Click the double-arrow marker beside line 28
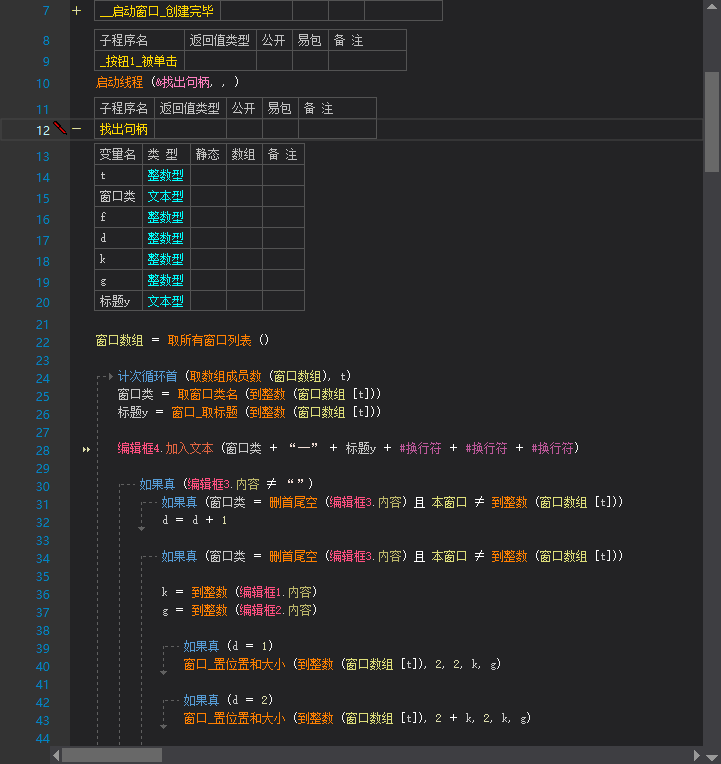This screenshot has height=764, width=721. 86,449
